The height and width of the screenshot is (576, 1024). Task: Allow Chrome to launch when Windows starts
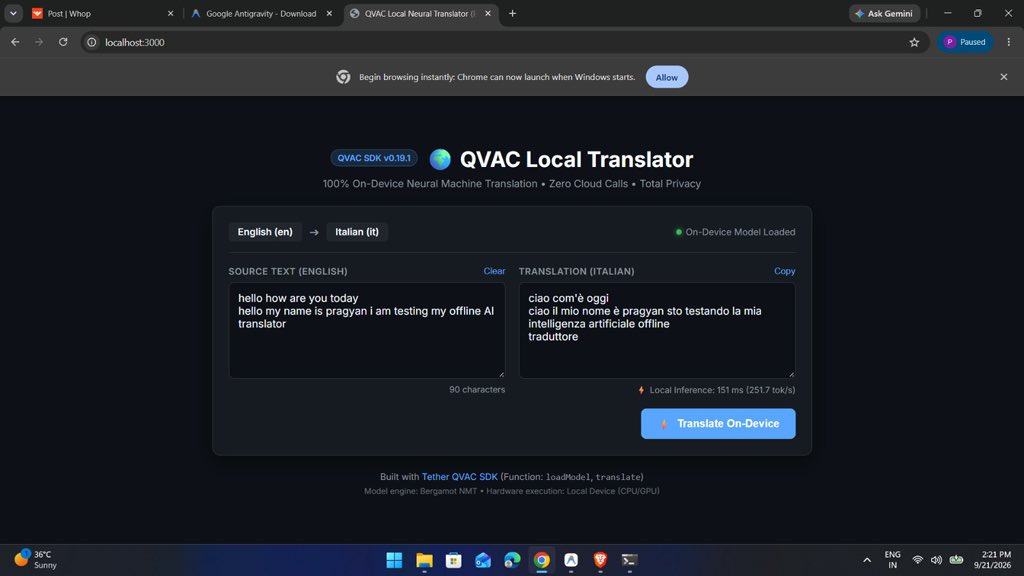pyautogui.click(x=667, y=77)
